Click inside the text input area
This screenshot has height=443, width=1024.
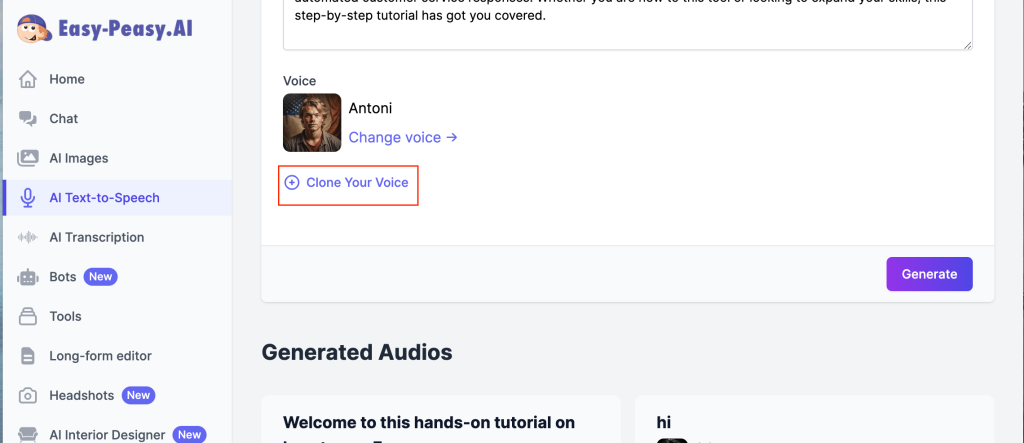[627, 25]
